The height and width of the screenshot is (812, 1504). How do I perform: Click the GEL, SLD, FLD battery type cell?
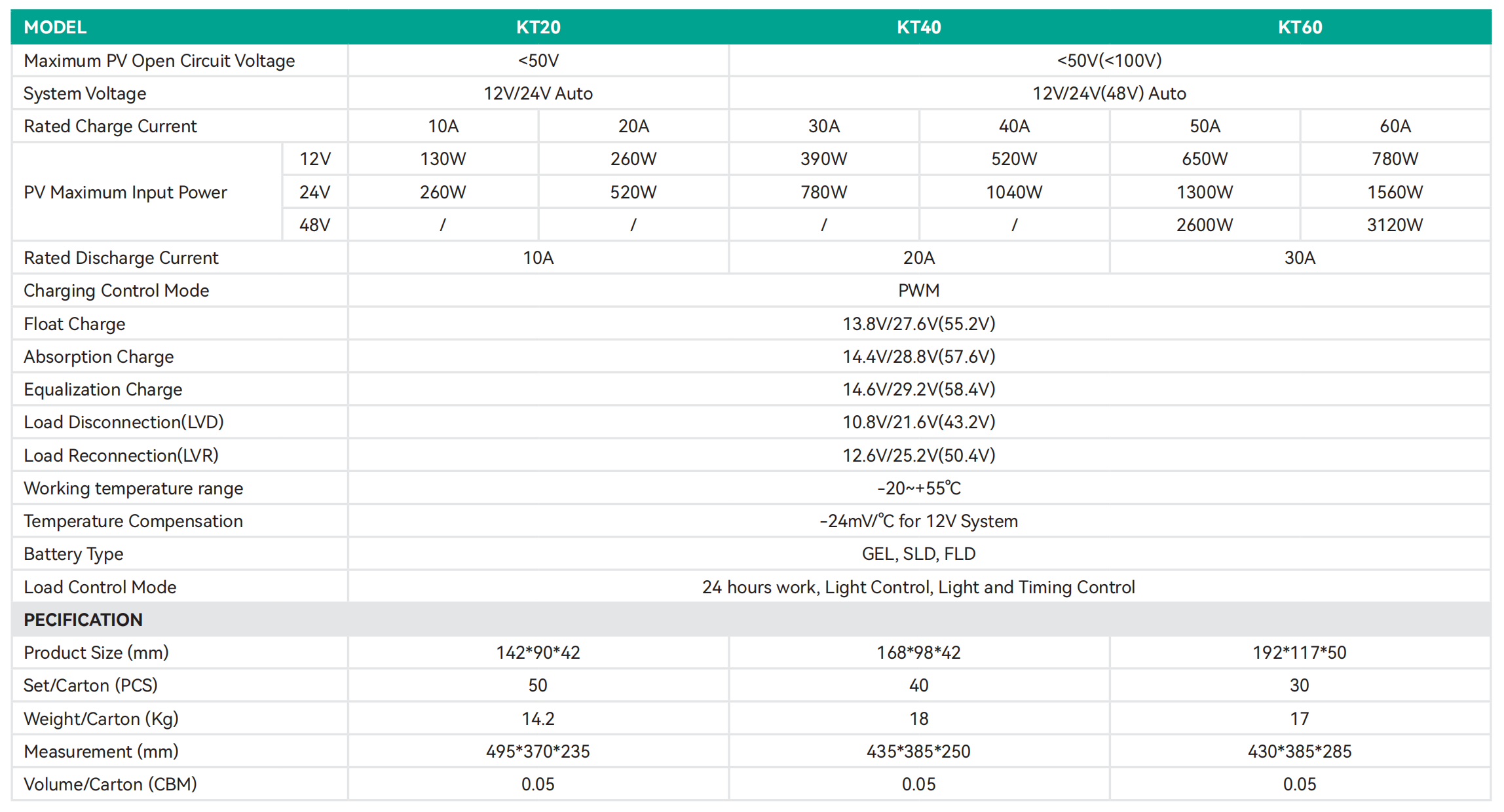pos(918,554)
